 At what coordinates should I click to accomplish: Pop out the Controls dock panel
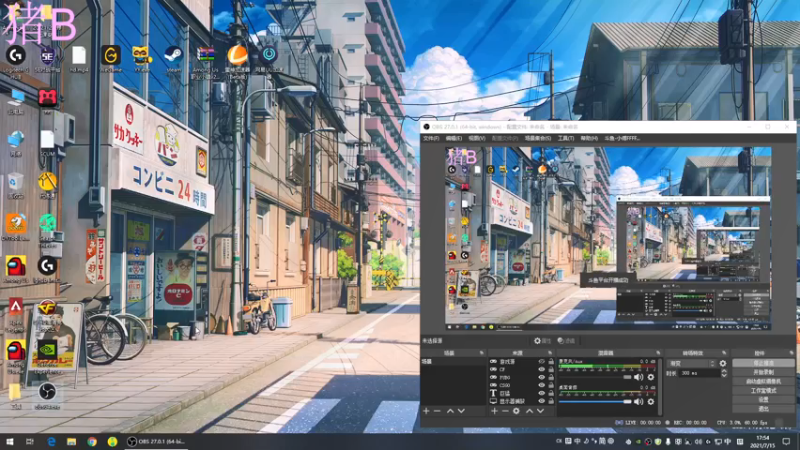(791, 353)
